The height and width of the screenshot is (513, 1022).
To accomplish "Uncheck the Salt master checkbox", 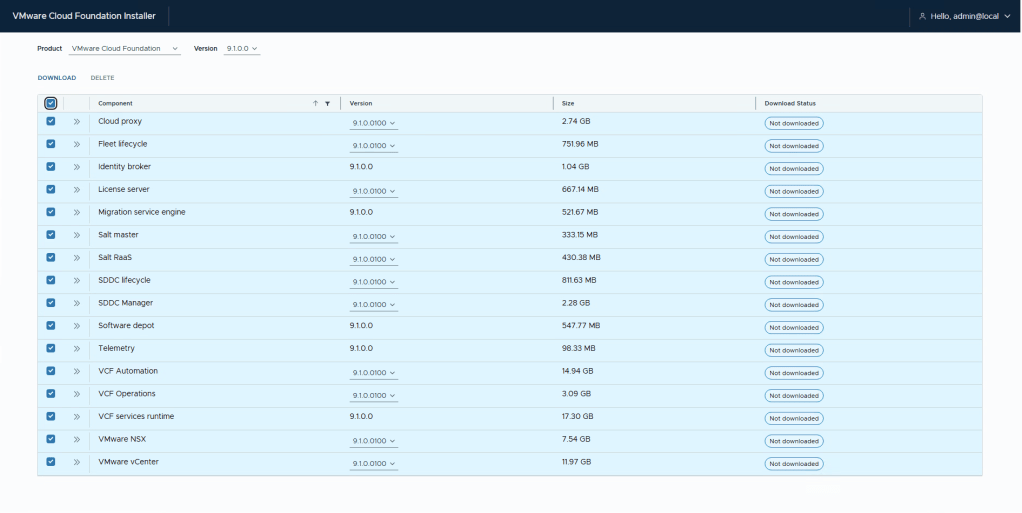I will click(x=51, y=235).
